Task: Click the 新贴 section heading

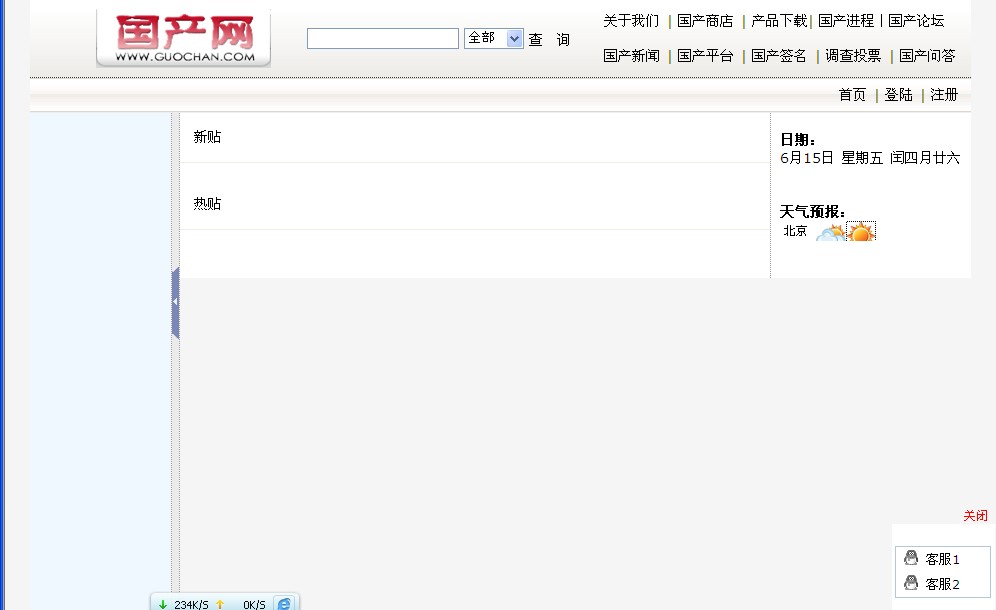Action: click(207, 137)
